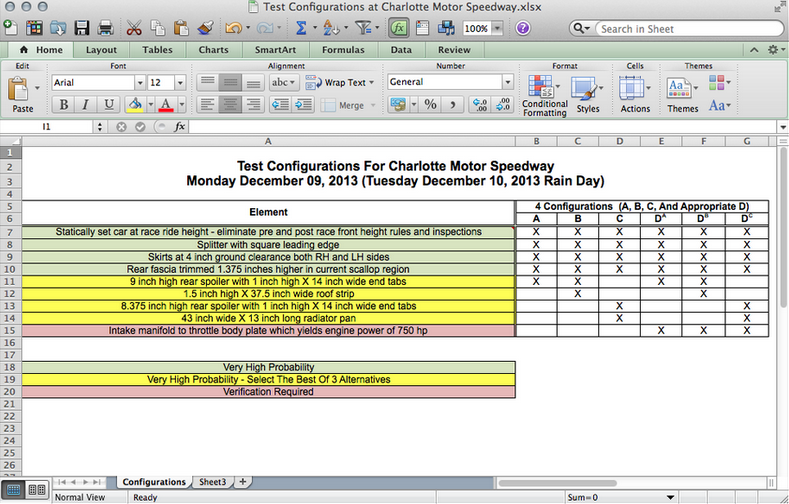Open the SmartArt ribbon tab
This screenshot has height=504, width=789.
275,50
